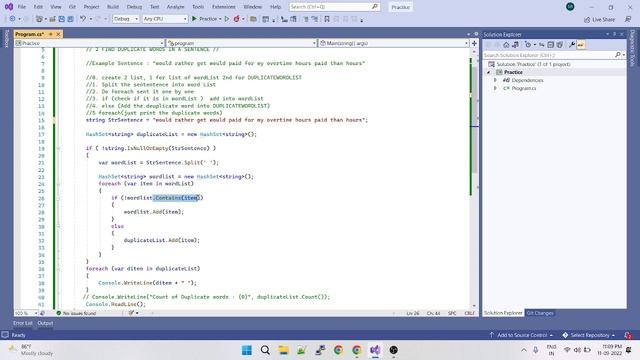Collapse the foreach block at line 24
This screenshot has height=360, width=640.
point(58,184)
